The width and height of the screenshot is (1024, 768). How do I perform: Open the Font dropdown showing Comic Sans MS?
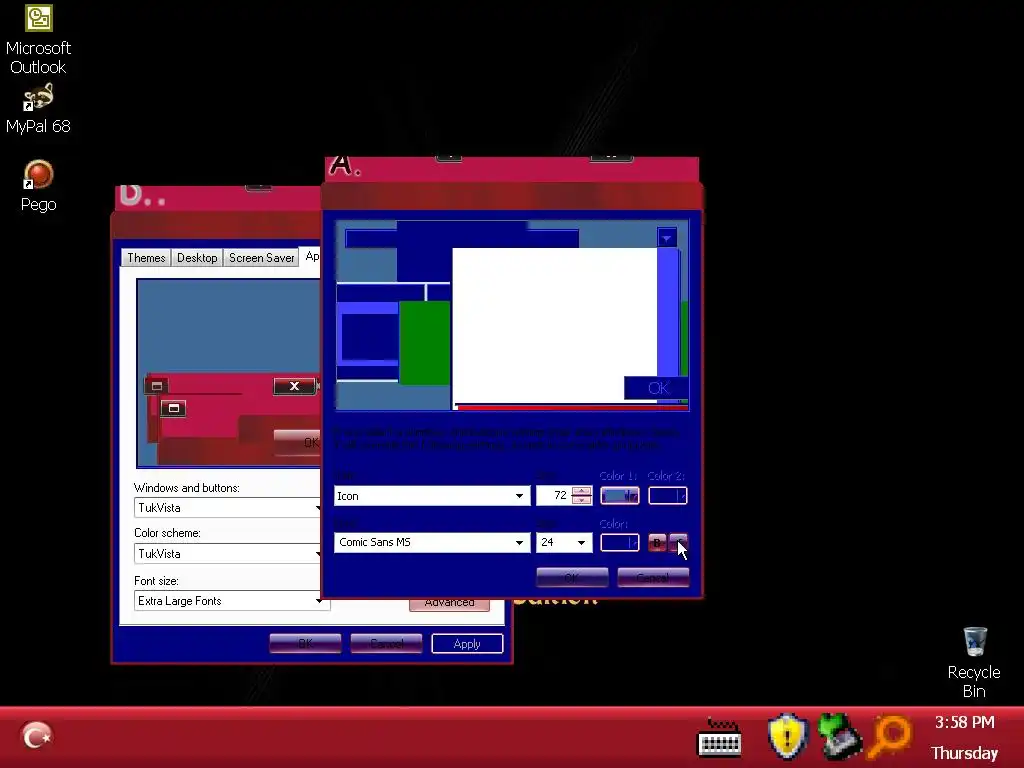[x=432, y=542]
